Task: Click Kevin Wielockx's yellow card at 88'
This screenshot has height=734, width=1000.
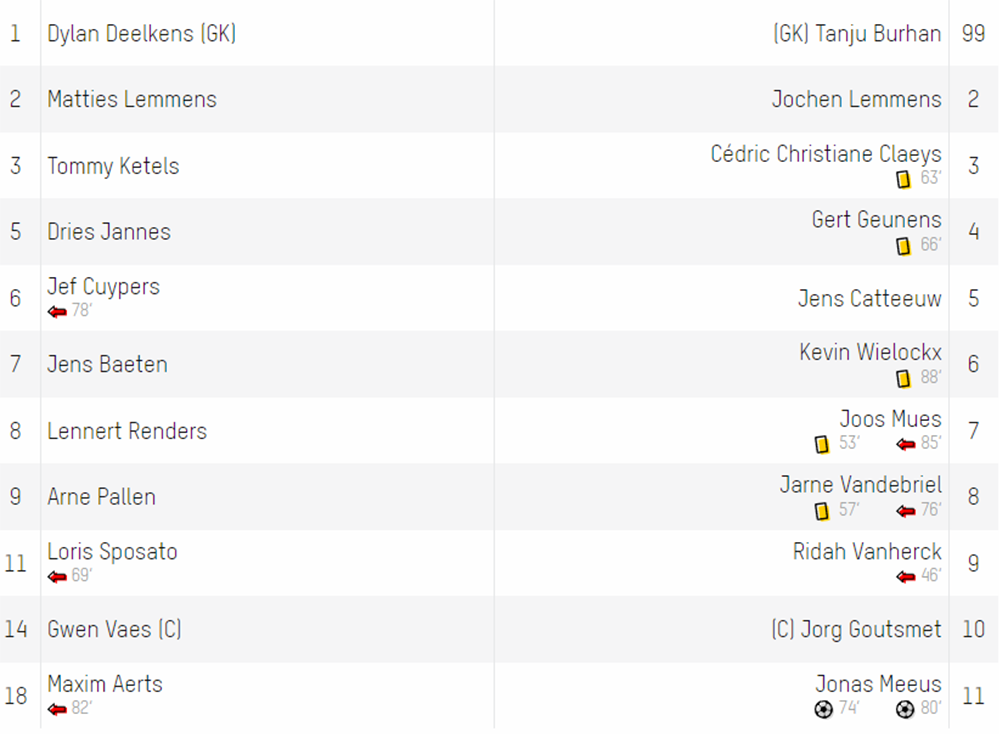Action: (x=903, y=378)
